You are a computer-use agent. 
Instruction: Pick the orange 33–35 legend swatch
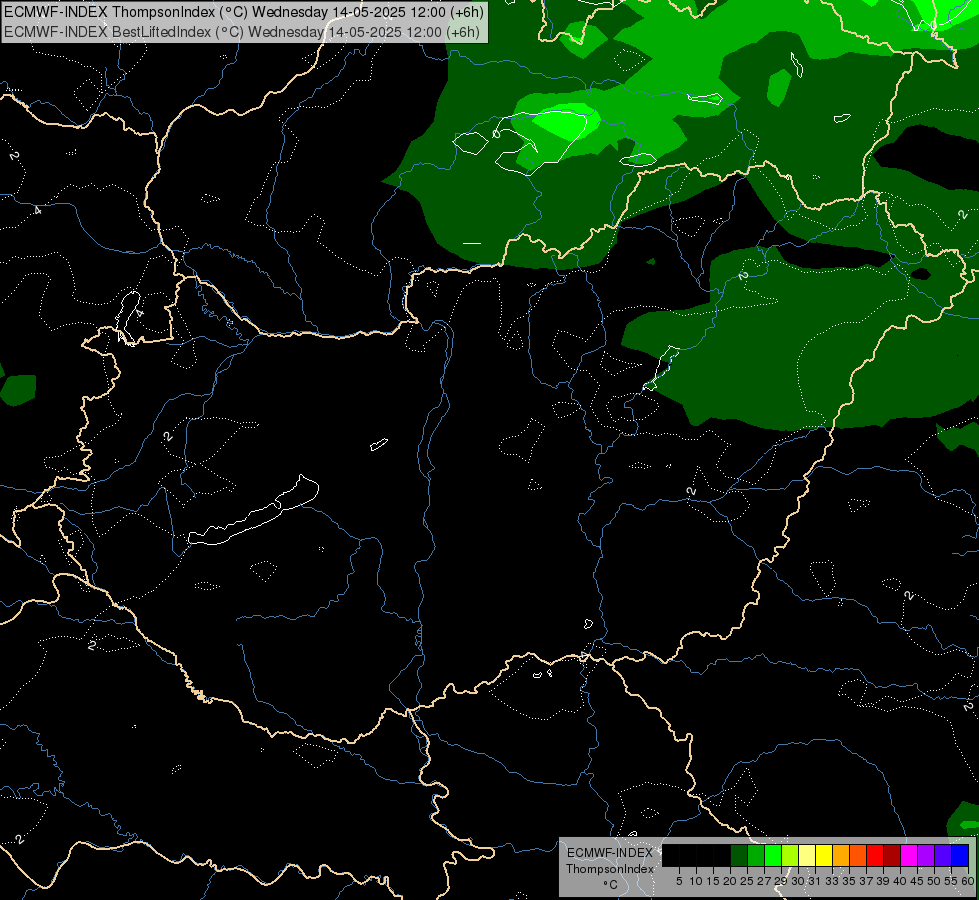[x=841, y=855]
